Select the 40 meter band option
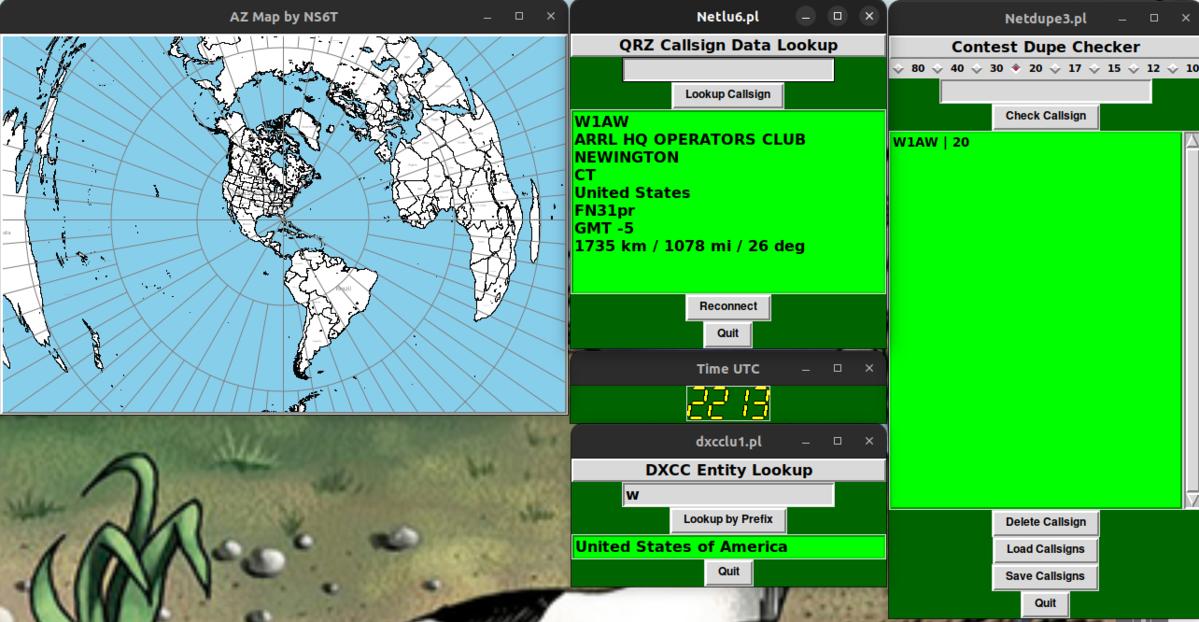Screen dimensions: 1199x622 937,69
